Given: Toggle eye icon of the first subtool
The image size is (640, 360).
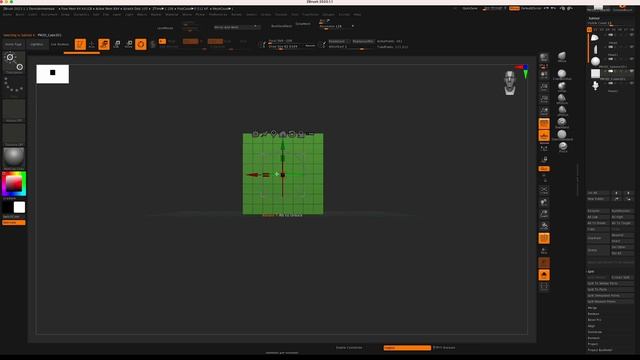Looking at the screenshot, I should 631,35.
